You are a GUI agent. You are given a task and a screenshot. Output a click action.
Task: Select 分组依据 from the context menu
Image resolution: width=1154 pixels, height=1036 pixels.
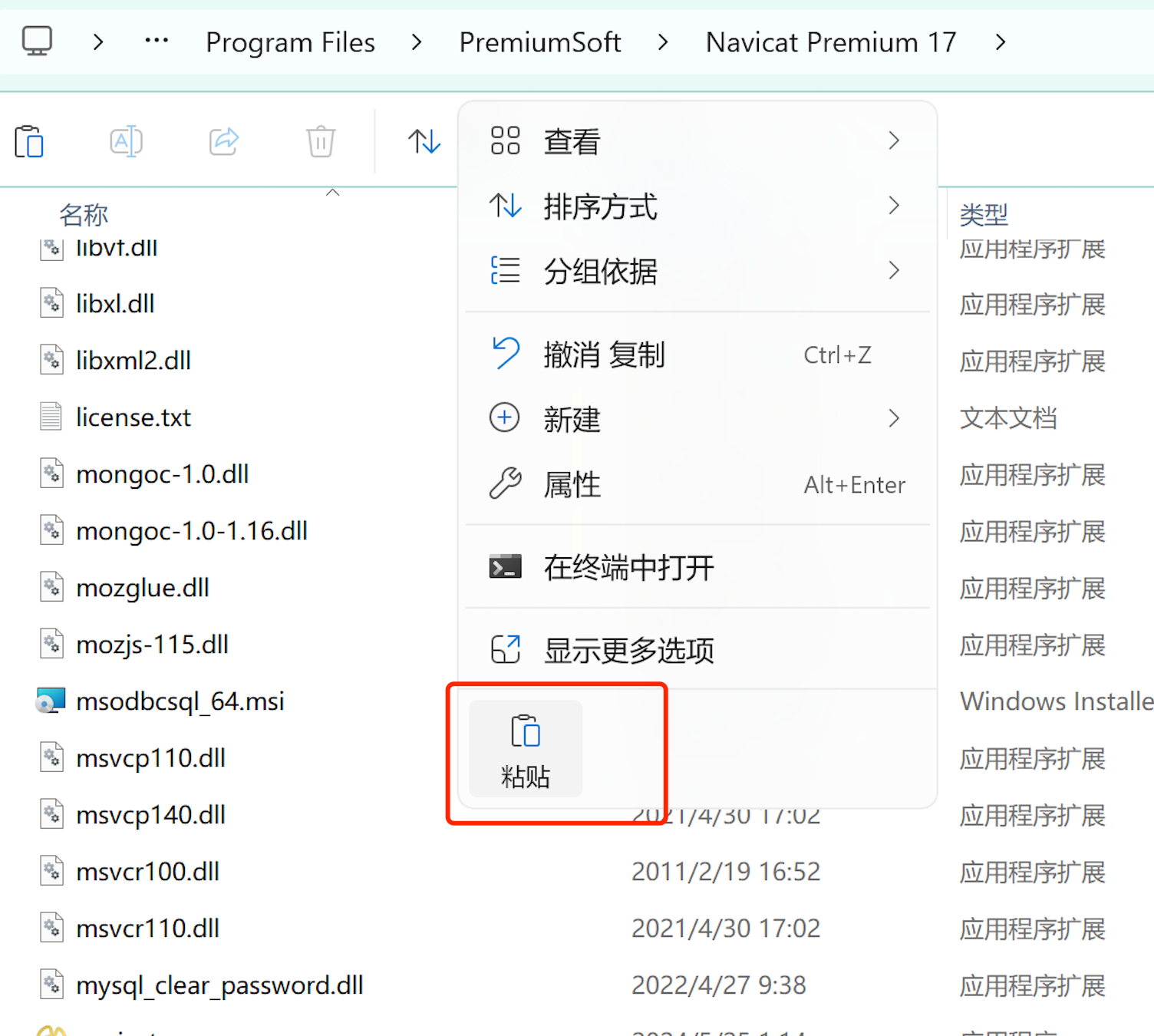[601, 271]
